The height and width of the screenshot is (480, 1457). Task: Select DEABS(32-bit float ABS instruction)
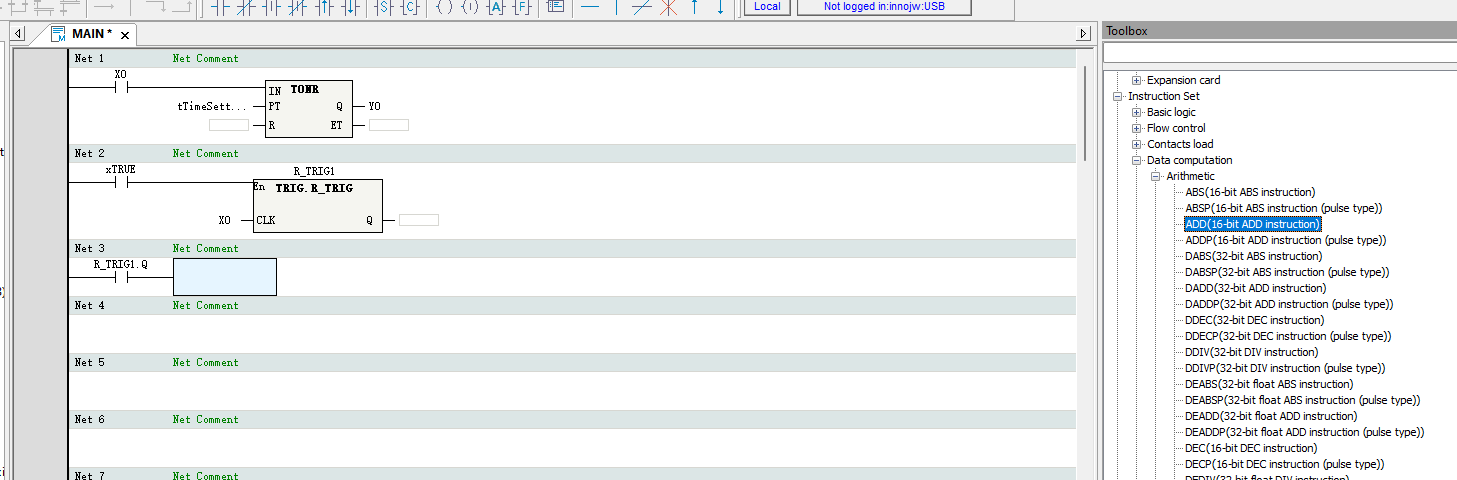pyautogui.click(x=1269, y=384)
